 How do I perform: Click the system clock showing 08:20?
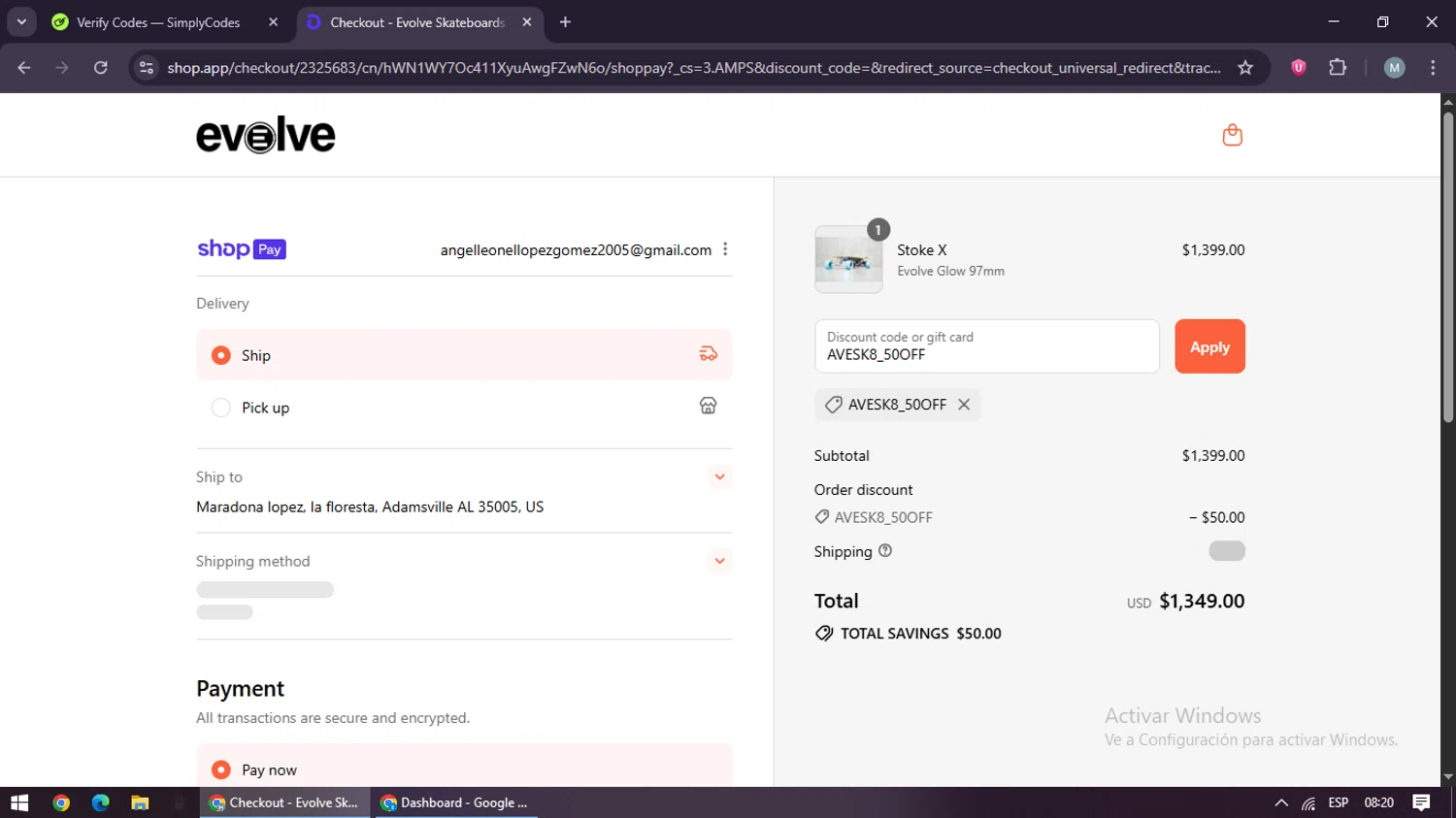1378,802
